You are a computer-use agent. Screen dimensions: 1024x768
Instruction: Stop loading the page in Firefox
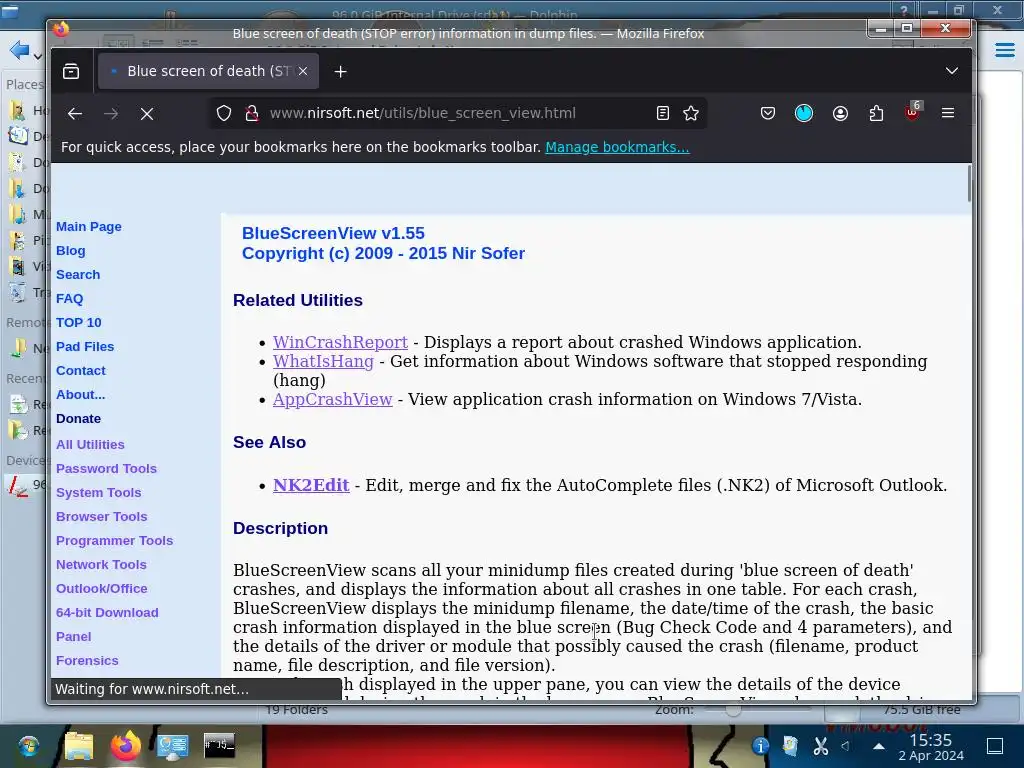pyautogui.click(x=147, y=114)
